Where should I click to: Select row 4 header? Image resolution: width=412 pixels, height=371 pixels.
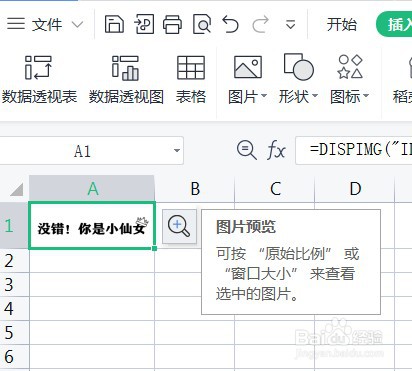14,308
